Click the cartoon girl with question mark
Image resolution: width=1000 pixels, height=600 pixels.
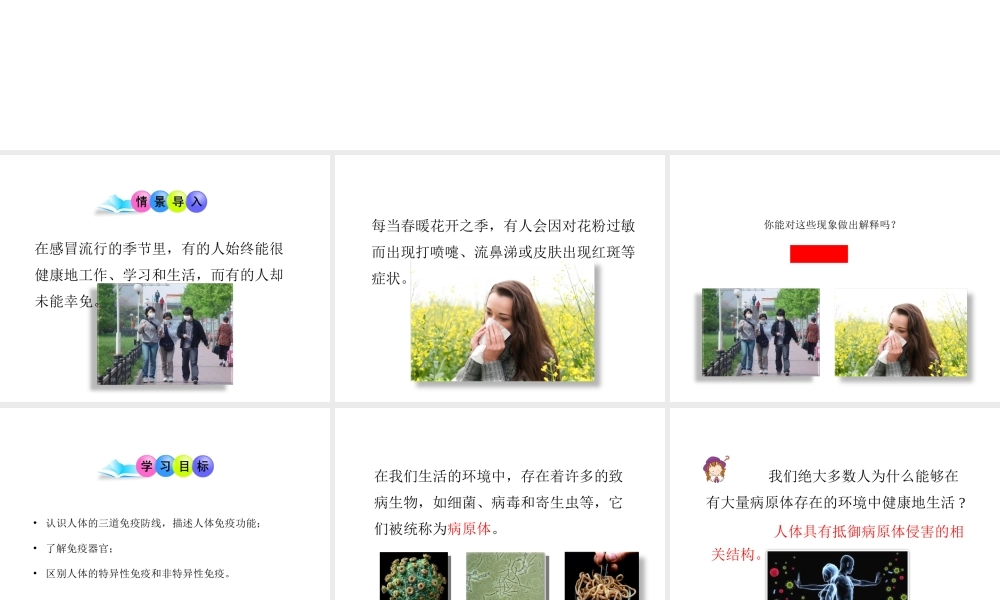click(x=716, y=469)
